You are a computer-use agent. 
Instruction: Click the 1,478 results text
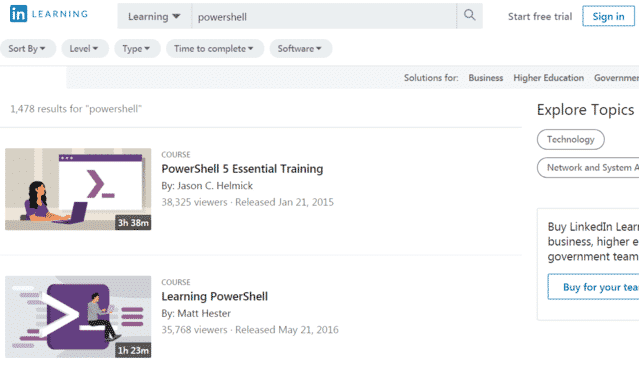(76, 109)
